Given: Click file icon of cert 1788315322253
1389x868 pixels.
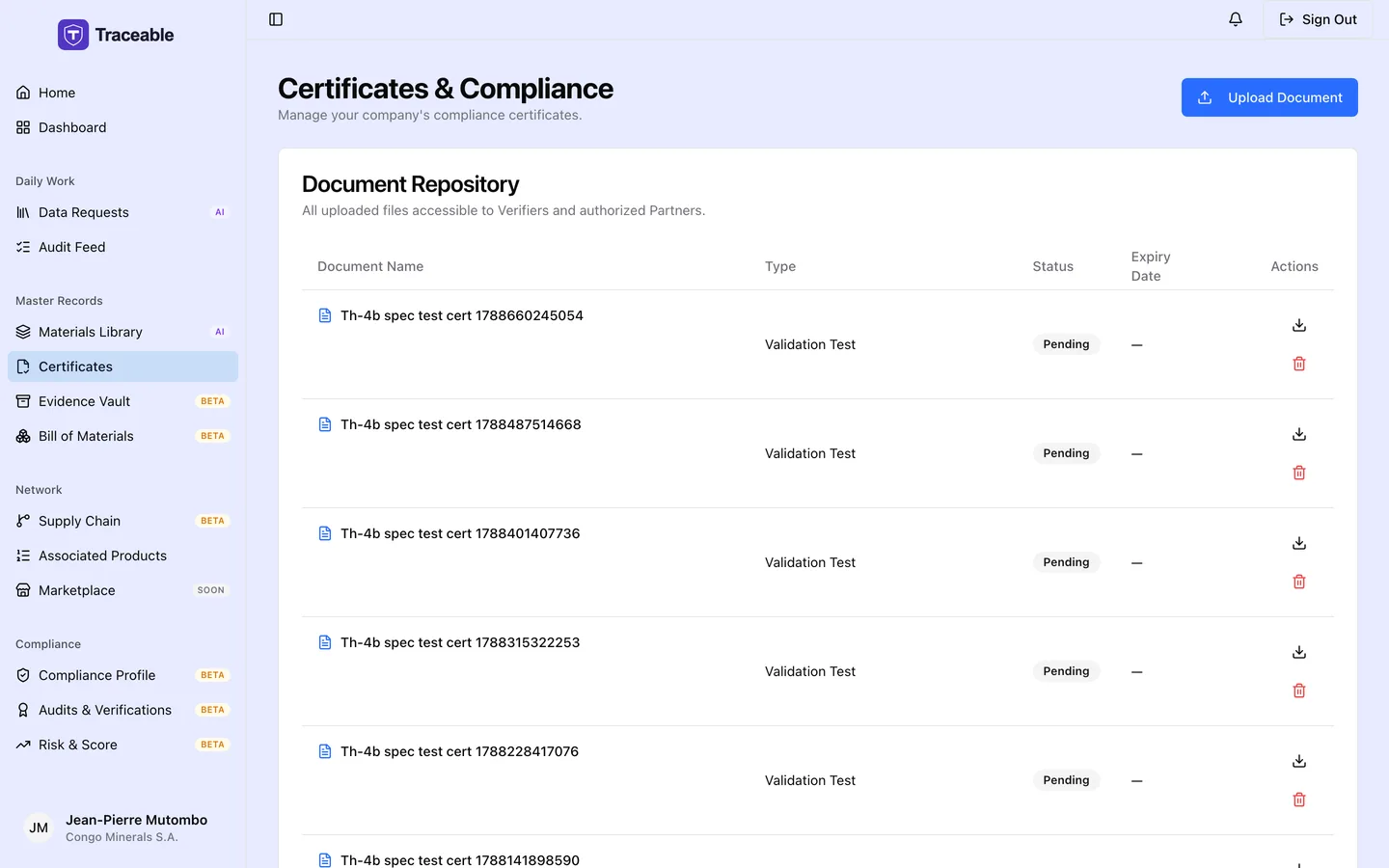Looking at the screenshot, I should coord(325,642).
